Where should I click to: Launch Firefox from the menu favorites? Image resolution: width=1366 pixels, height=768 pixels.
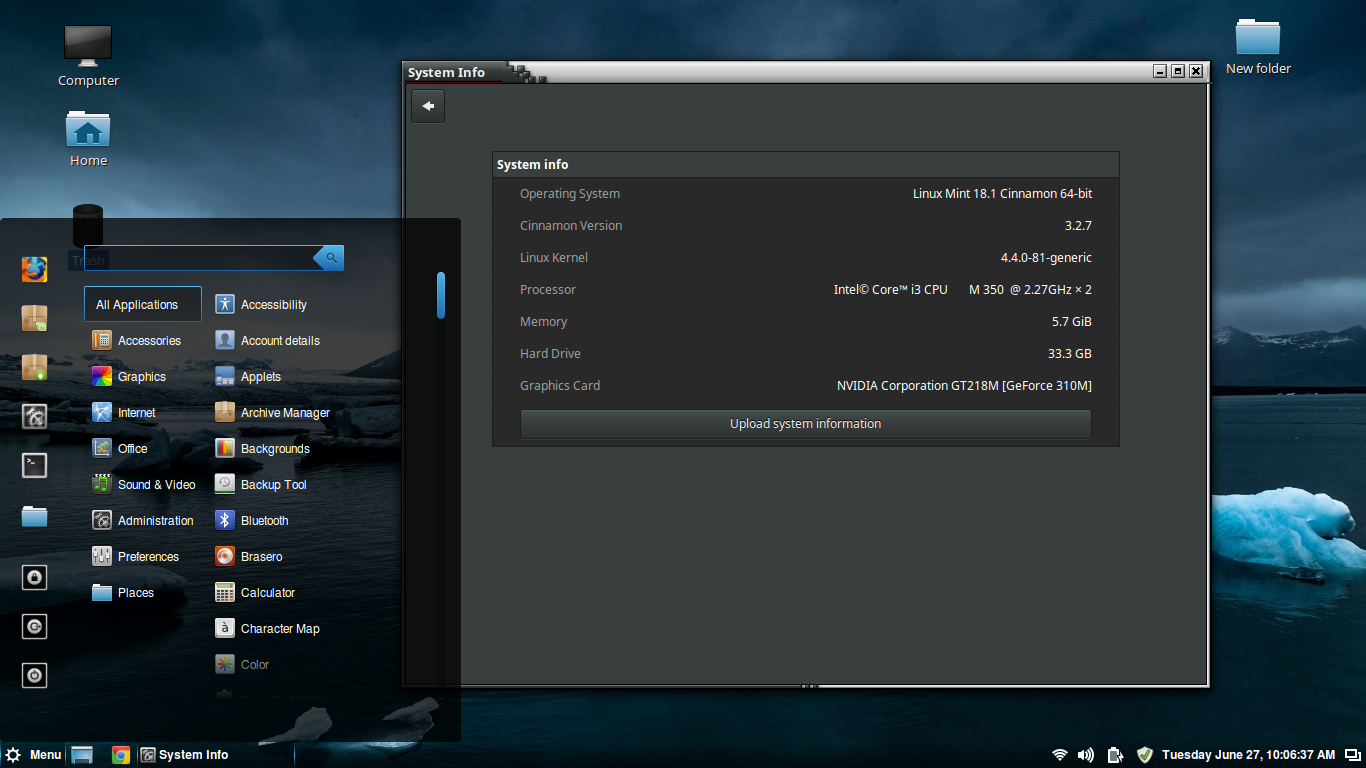35,269
